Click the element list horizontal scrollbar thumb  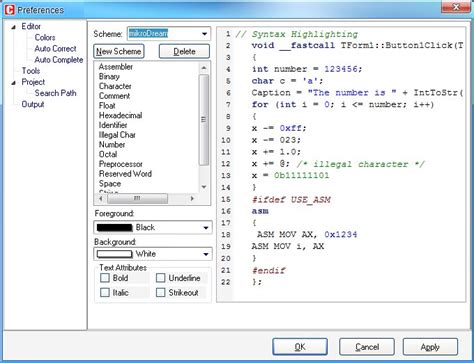click(x=137, y=198)
